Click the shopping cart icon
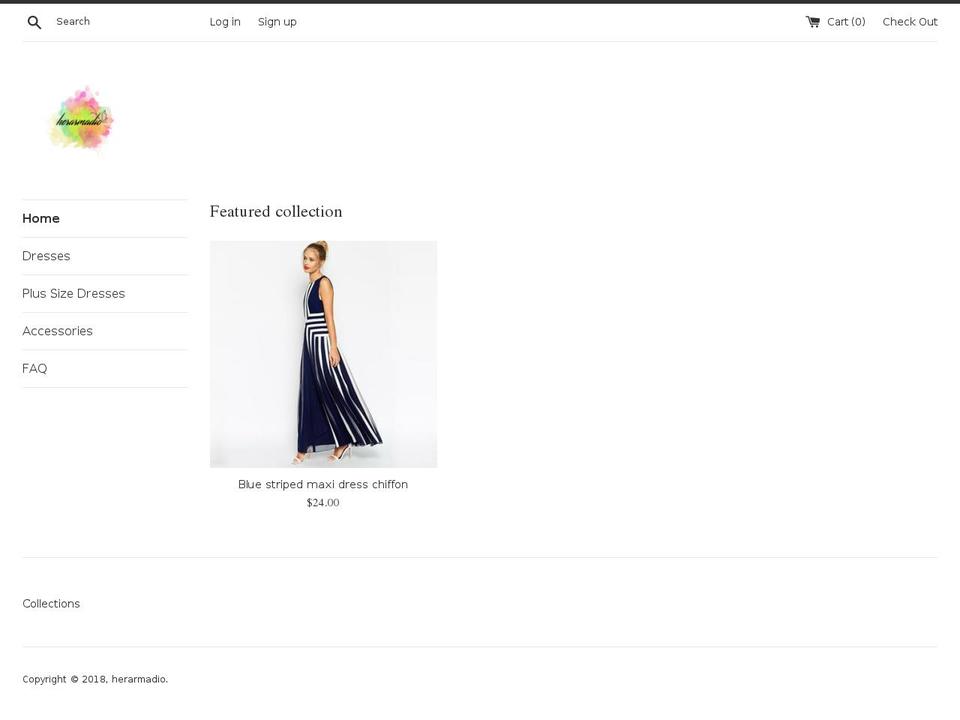The height and width of the screenshot is (720, 960). [x=812, y=22]
